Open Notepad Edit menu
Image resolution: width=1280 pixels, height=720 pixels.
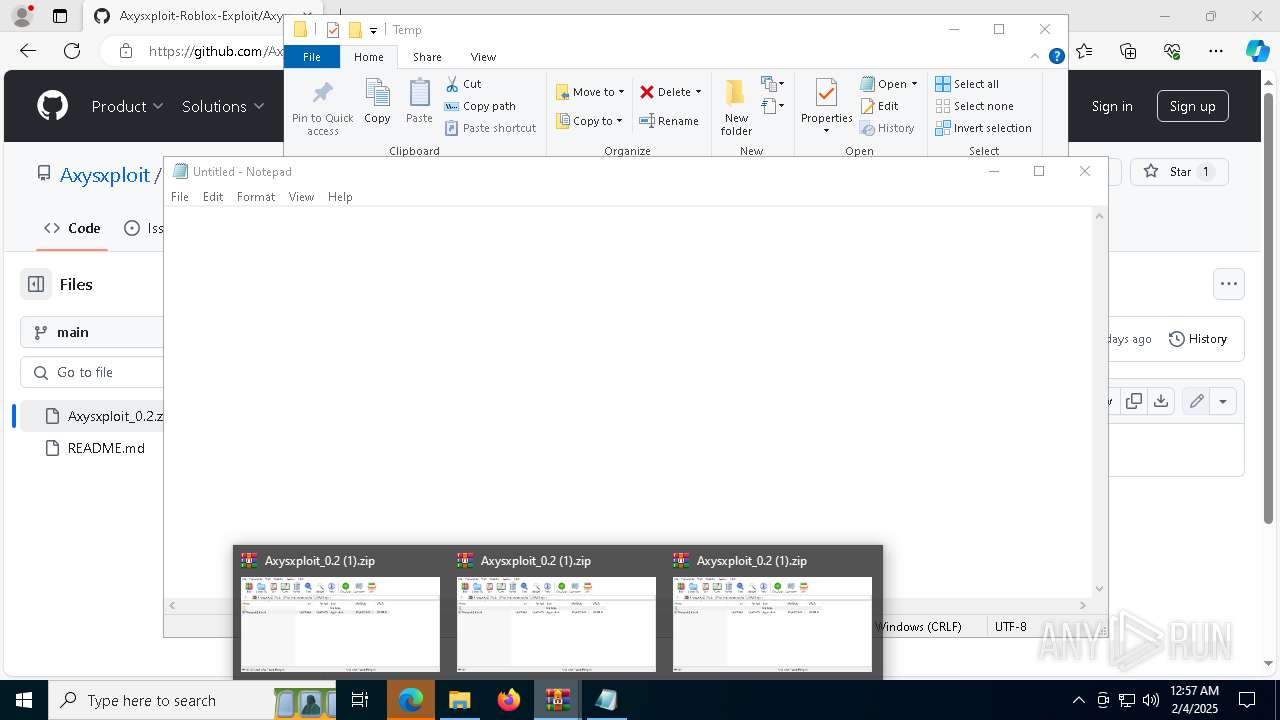213,197
